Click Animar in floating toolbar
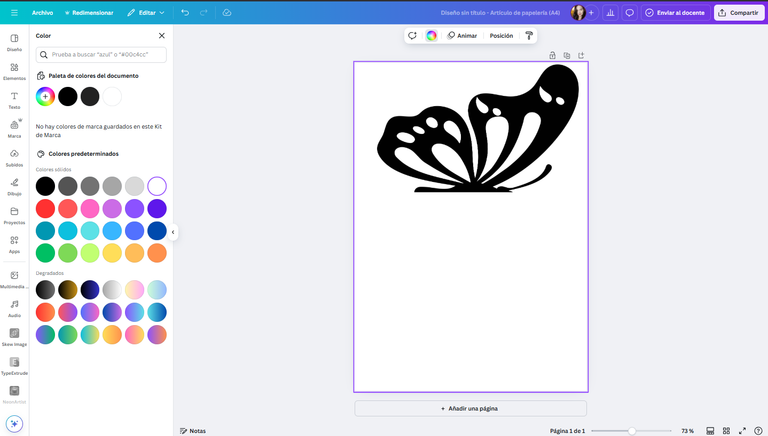The width and height of the screenshot is (768, 436). coord(462,36)
